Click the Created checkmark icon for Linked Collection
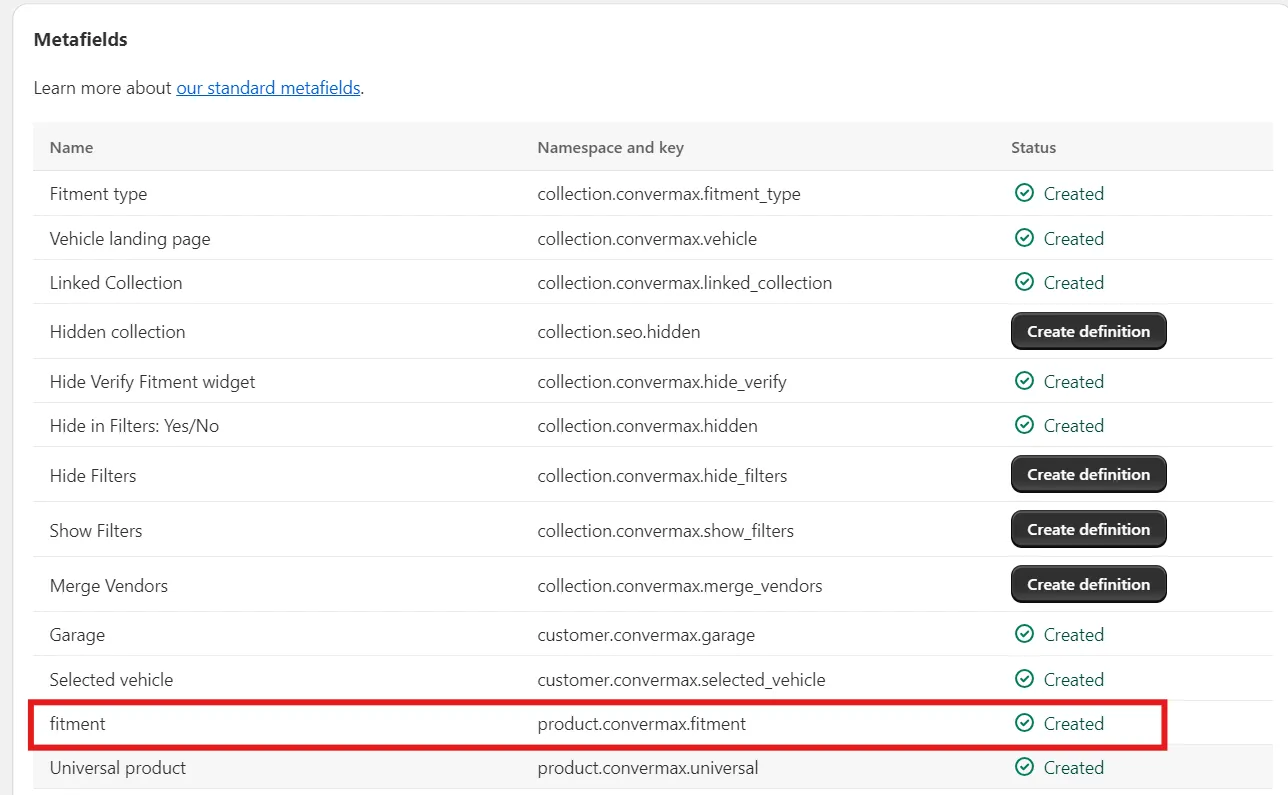The width and height of the screenshot is (1288, 795). tap(1024, 282)
